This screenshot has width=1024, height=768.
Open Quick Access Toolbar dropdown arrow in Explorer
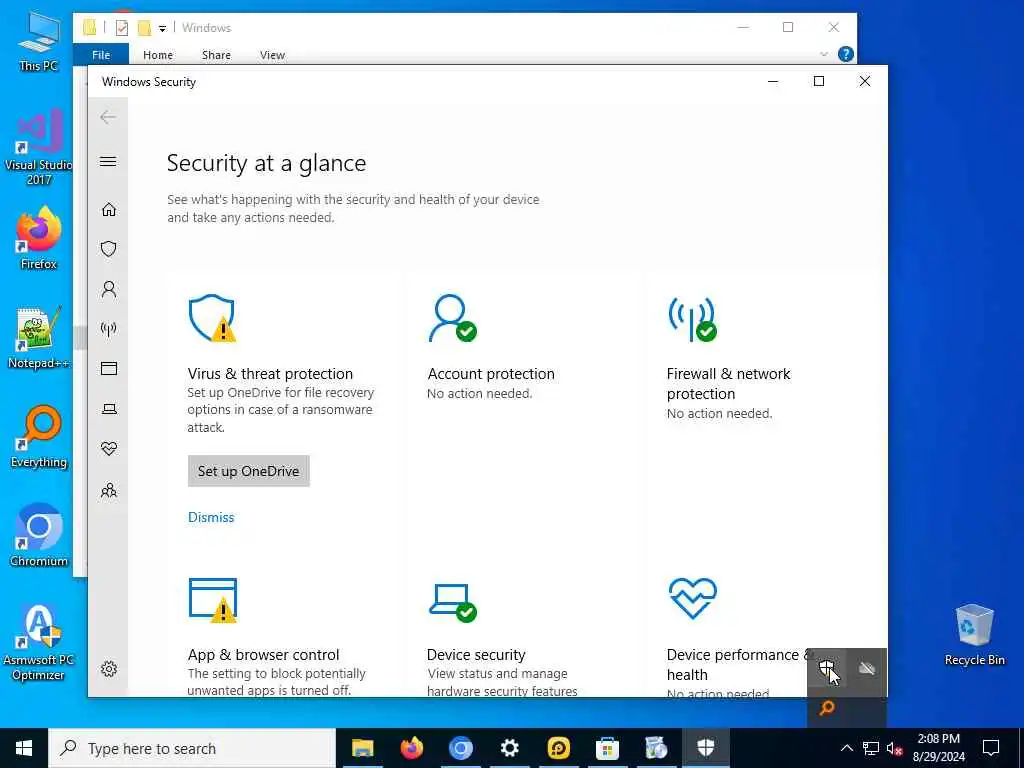pyautogui.click(x=163, y=28)
